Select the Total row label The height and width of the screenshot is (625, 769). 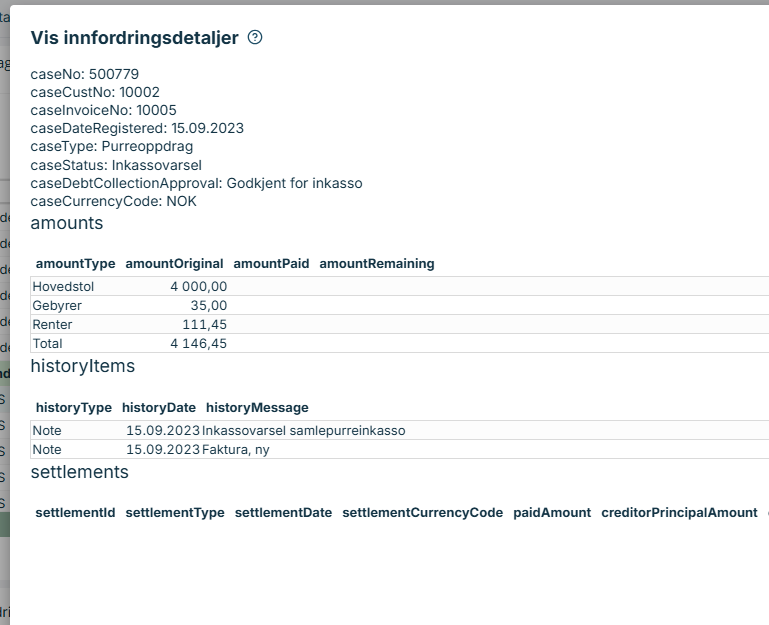pos(48,344)
